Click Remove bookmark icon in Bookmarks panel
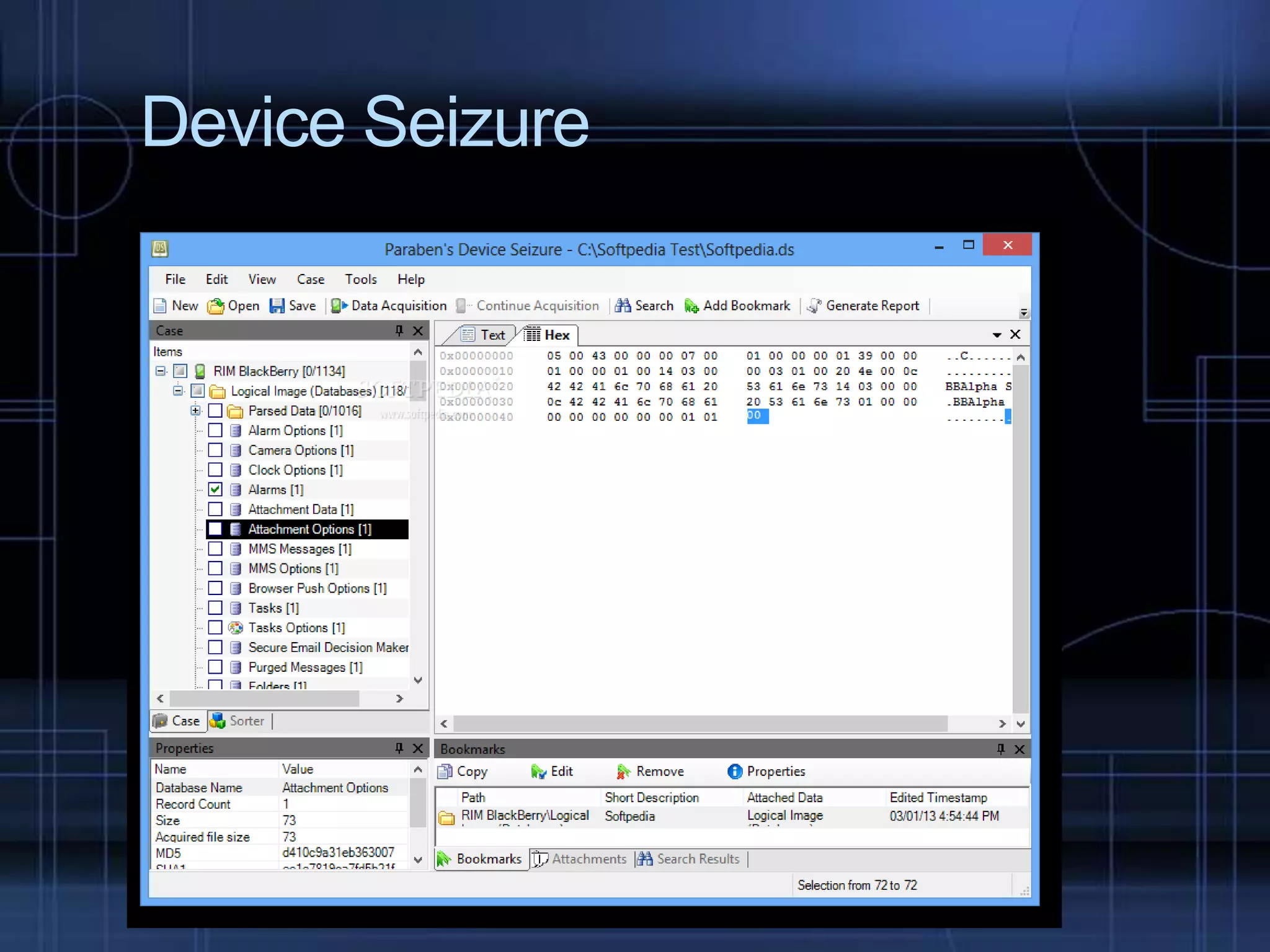 (x=623, y=771)
